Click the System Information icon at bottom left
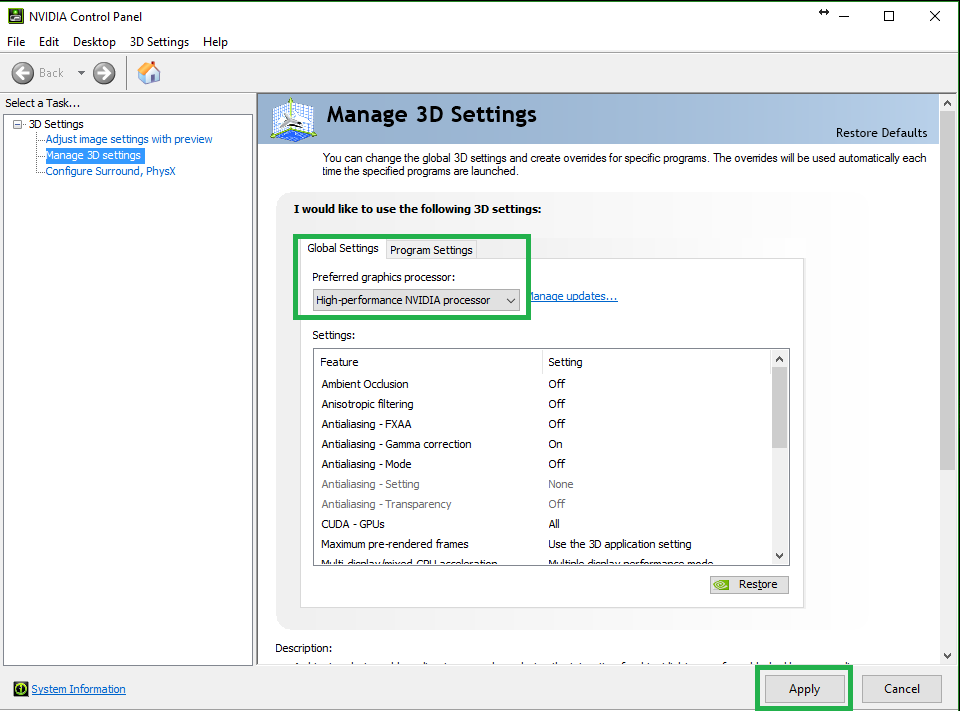The height and width of the screenshot is (711, 960). [20, 689]
